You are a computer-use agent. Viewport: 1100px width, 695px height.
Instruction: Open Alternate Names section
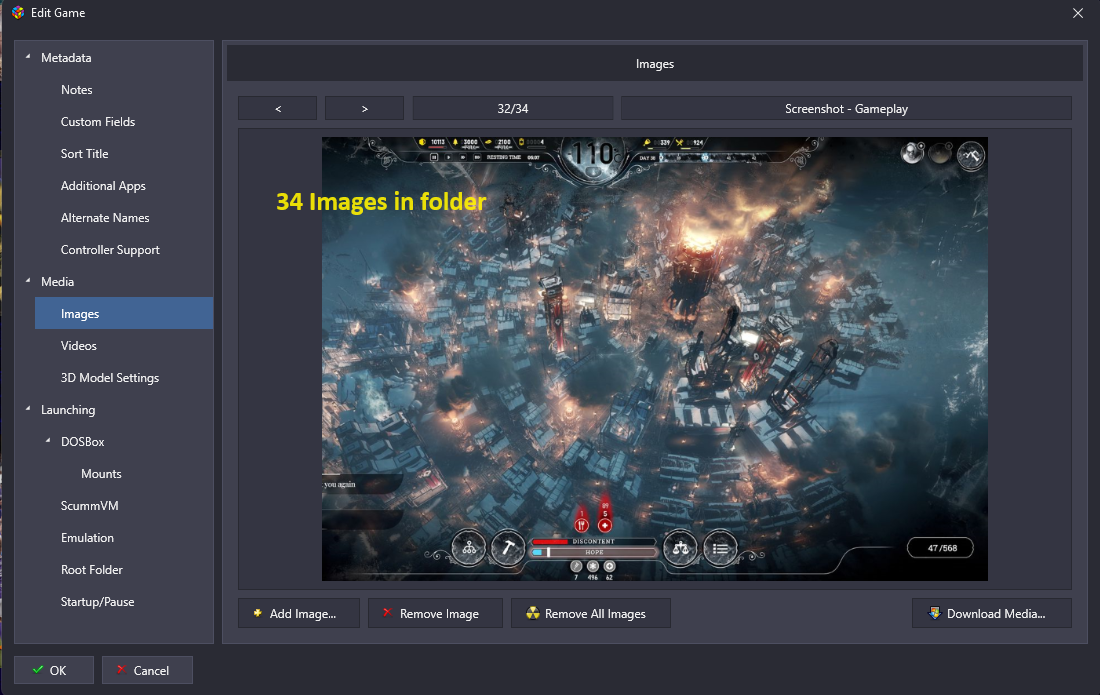105,218
